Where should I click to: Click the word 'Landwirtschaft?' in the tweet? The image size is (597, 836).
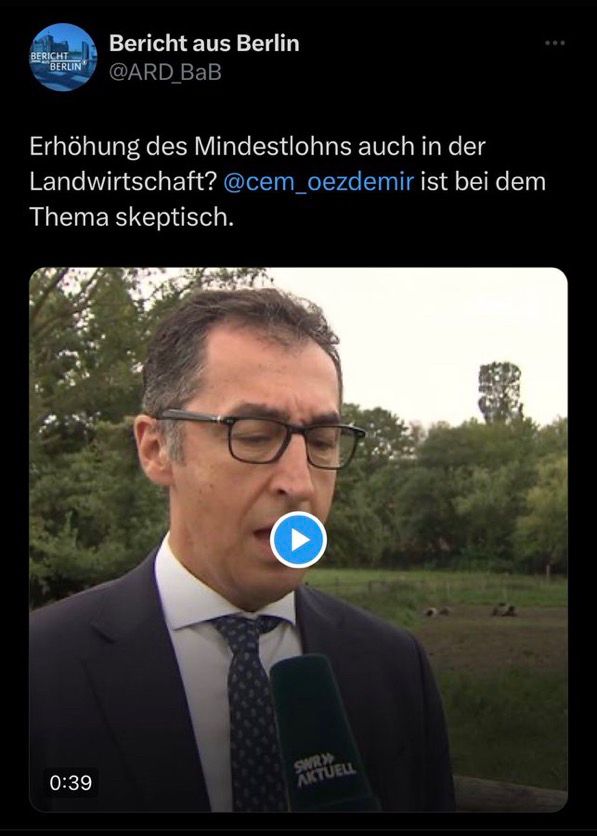tap(123, 182)
